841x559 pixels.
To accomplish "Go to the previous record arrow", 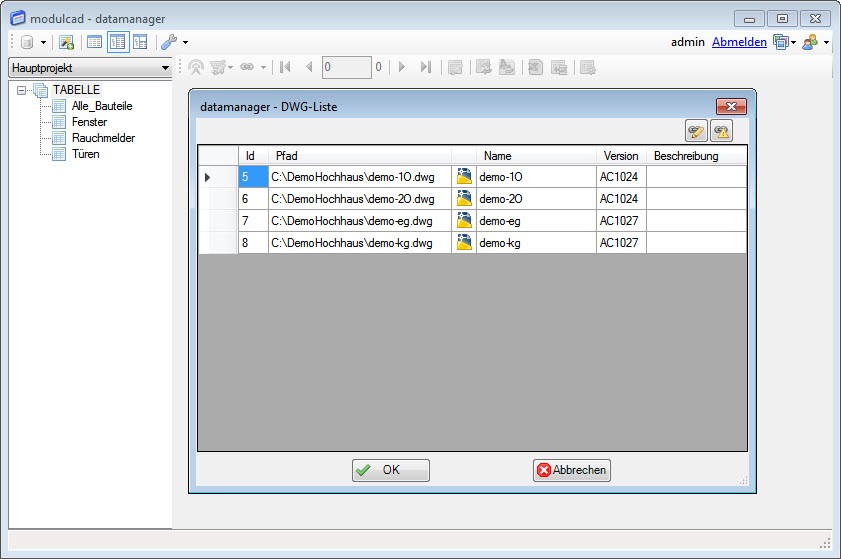I will click(309, 67).
